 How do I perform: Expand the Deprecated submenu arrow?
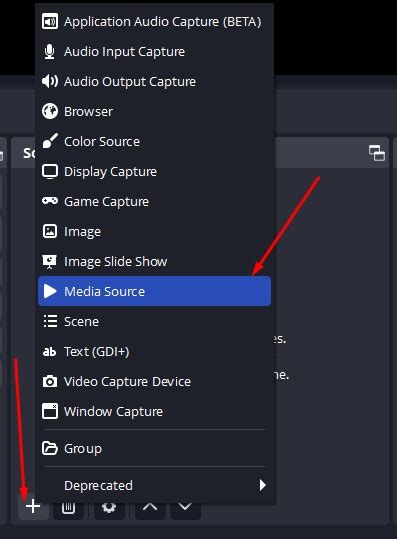[263, 485]
